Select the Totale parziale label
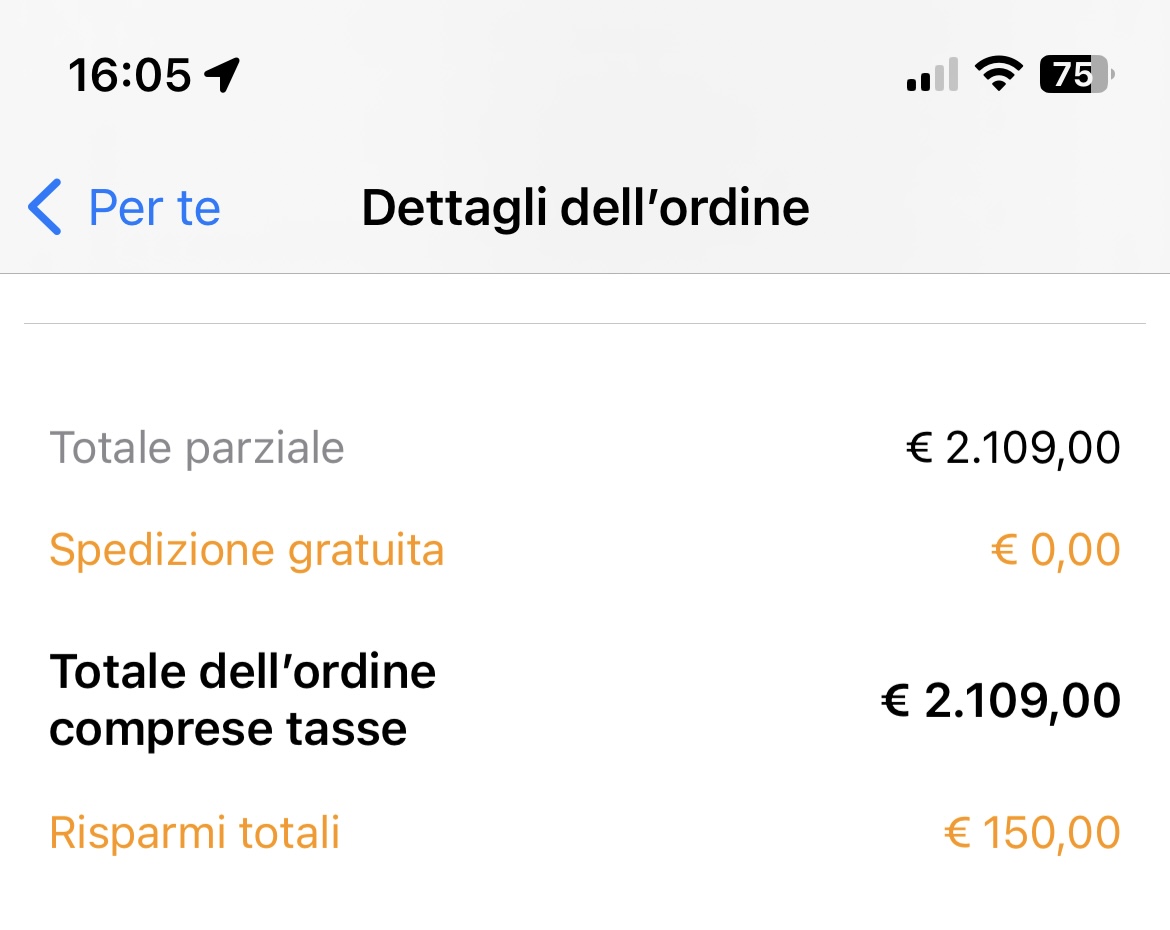This screenshot has width=1170, height=930. (197, 448)
